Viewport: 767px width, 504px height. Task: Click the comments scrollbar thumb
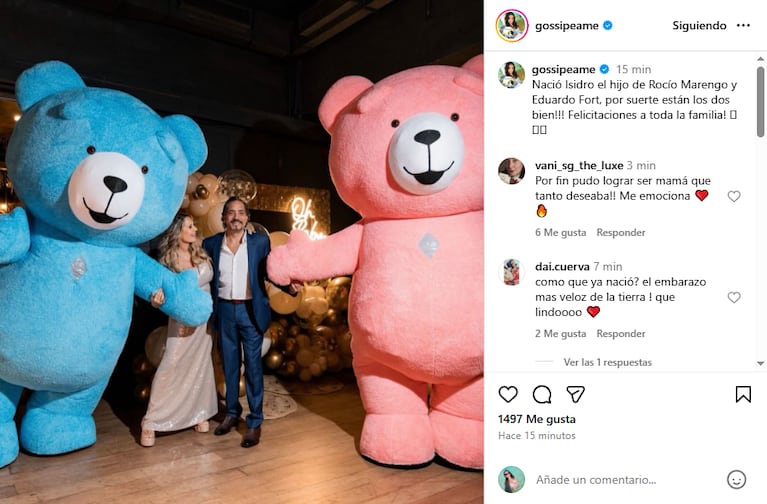[x=760, y=102]
